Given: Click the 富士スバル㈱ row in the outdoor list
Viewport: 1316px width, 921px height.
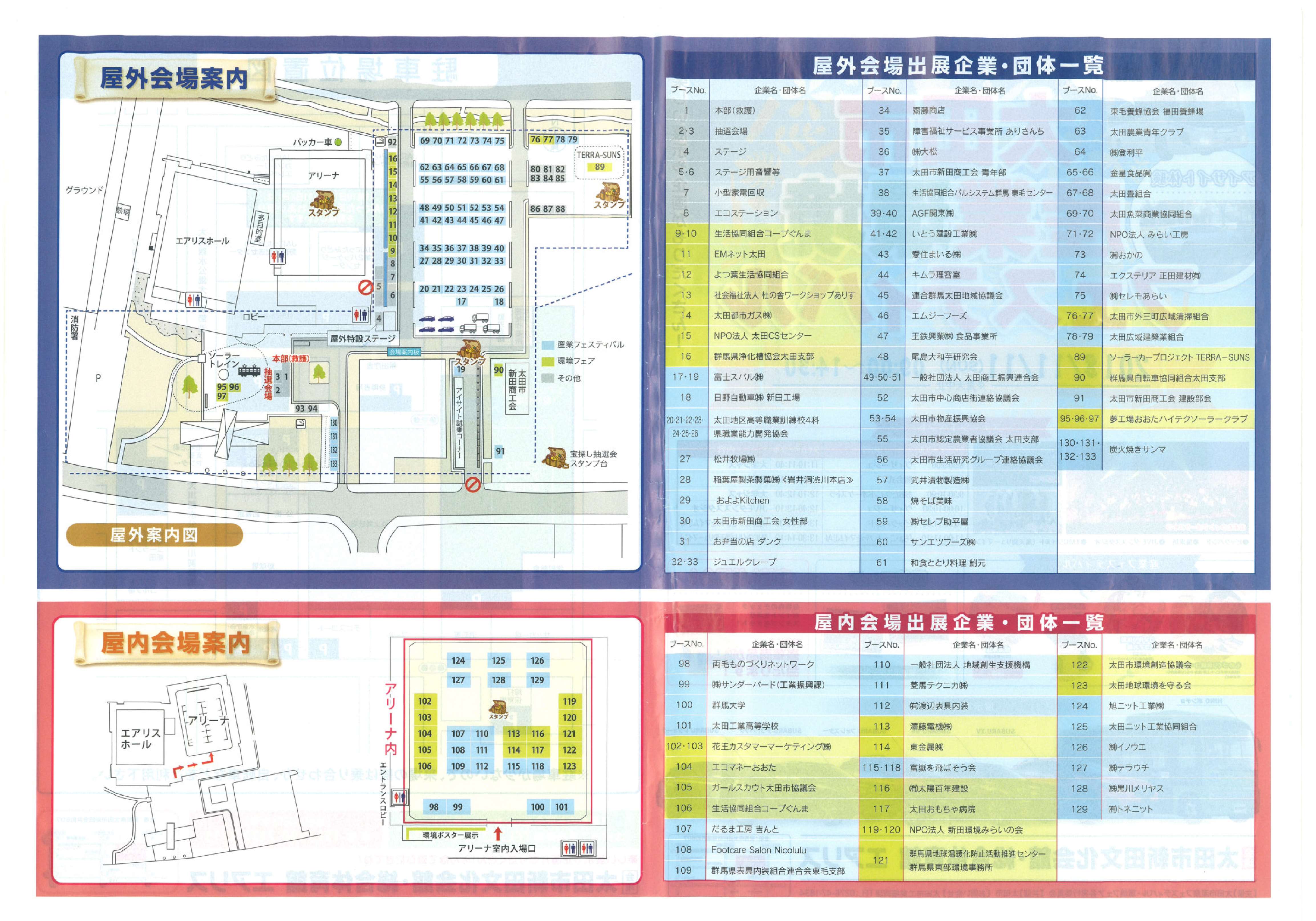Looking at the screenshot, I should [x=738, y=377].
